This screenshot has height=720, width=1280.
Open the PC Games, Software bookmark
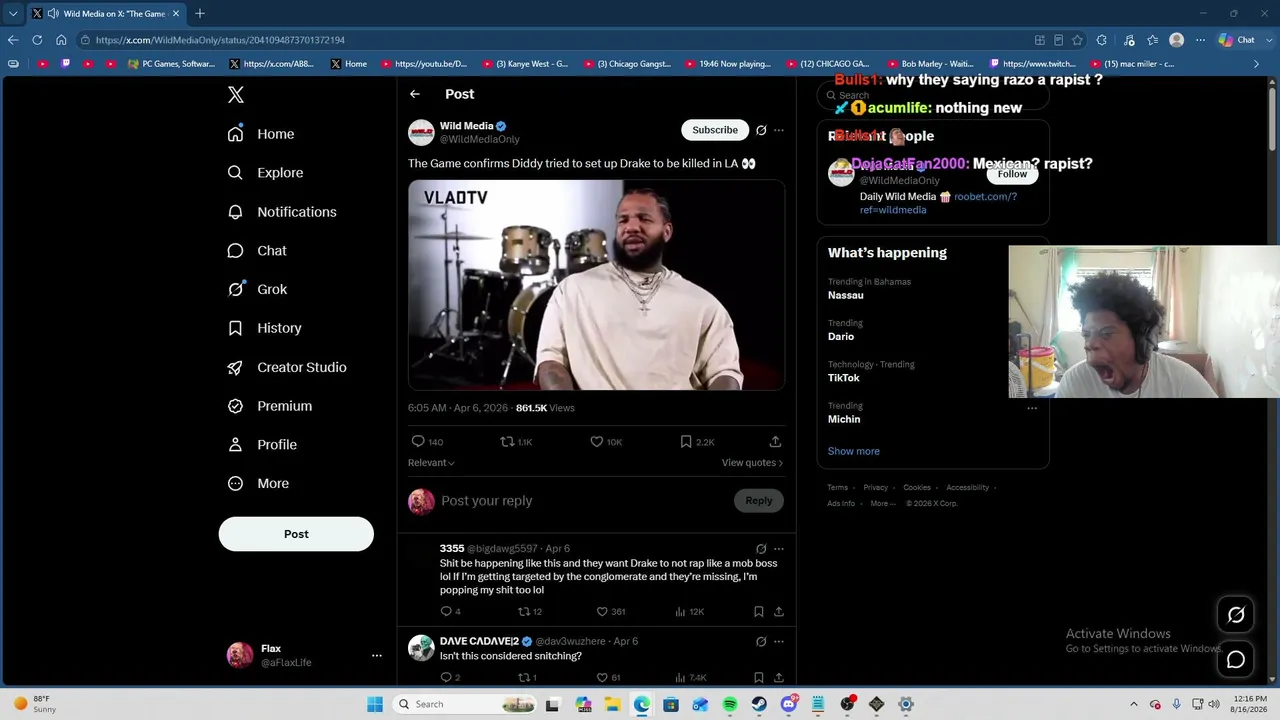(171, 64)
